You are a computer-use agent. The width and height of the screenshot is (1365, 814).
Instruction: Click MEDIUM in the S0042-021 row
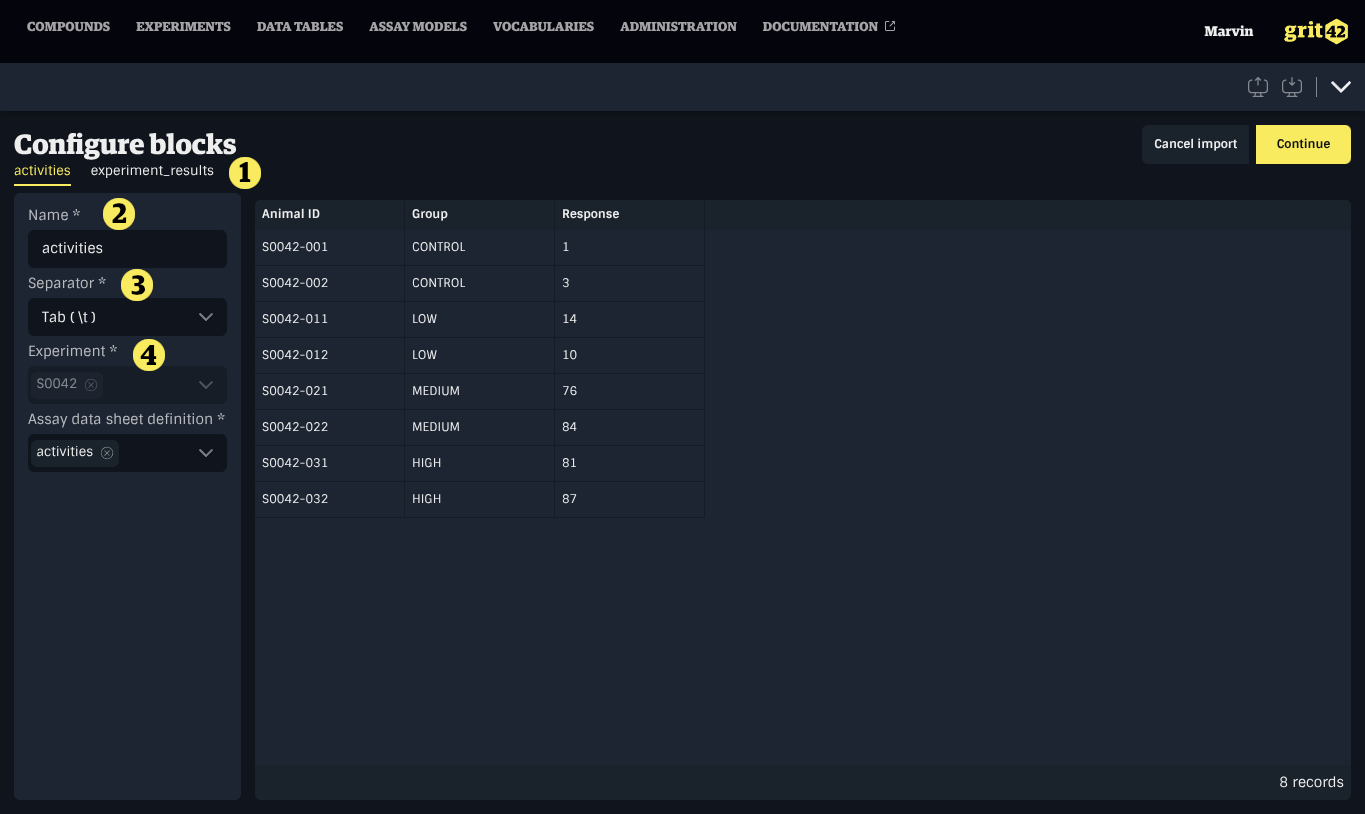click(480, 391)
